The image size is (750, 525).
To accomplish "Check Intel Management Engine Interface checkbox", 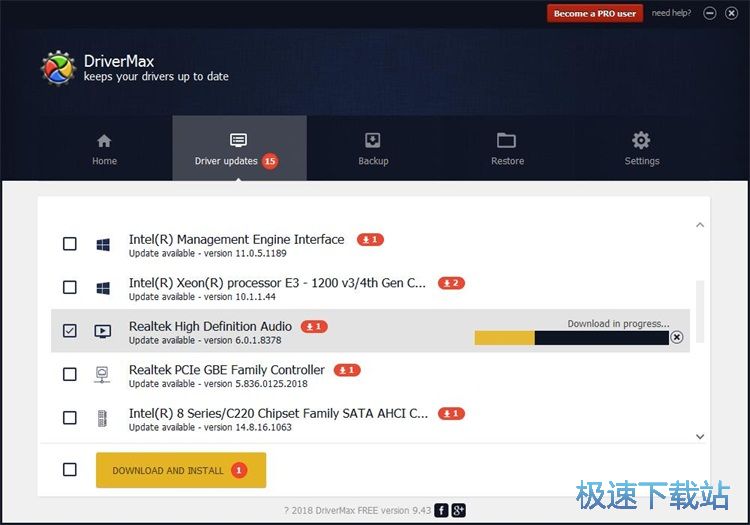I will (x=70, y=244).
